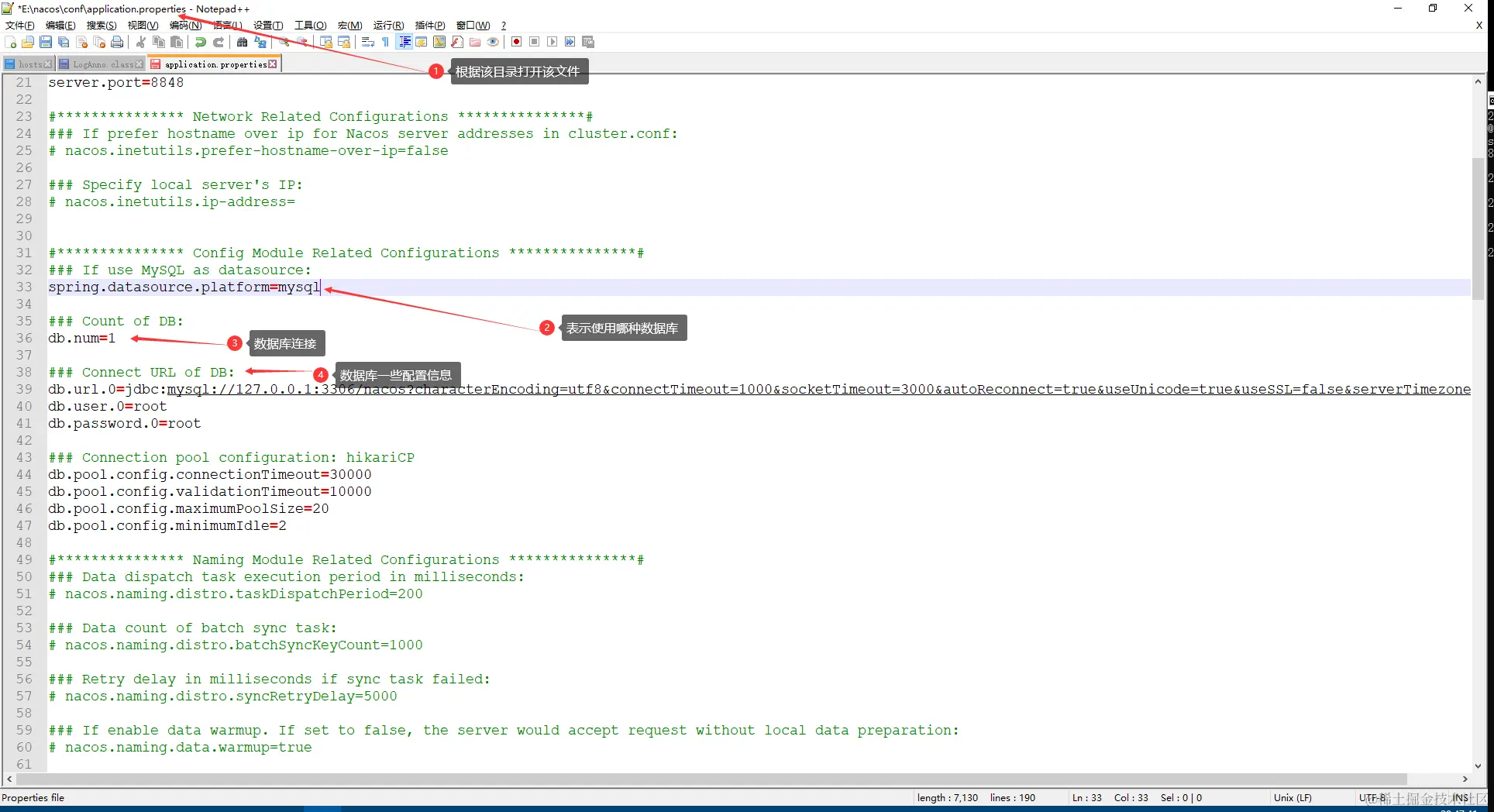Toggle synchronized horizontal scrolling icon
The image size is (1494, 812).
[x=344, y=42]
